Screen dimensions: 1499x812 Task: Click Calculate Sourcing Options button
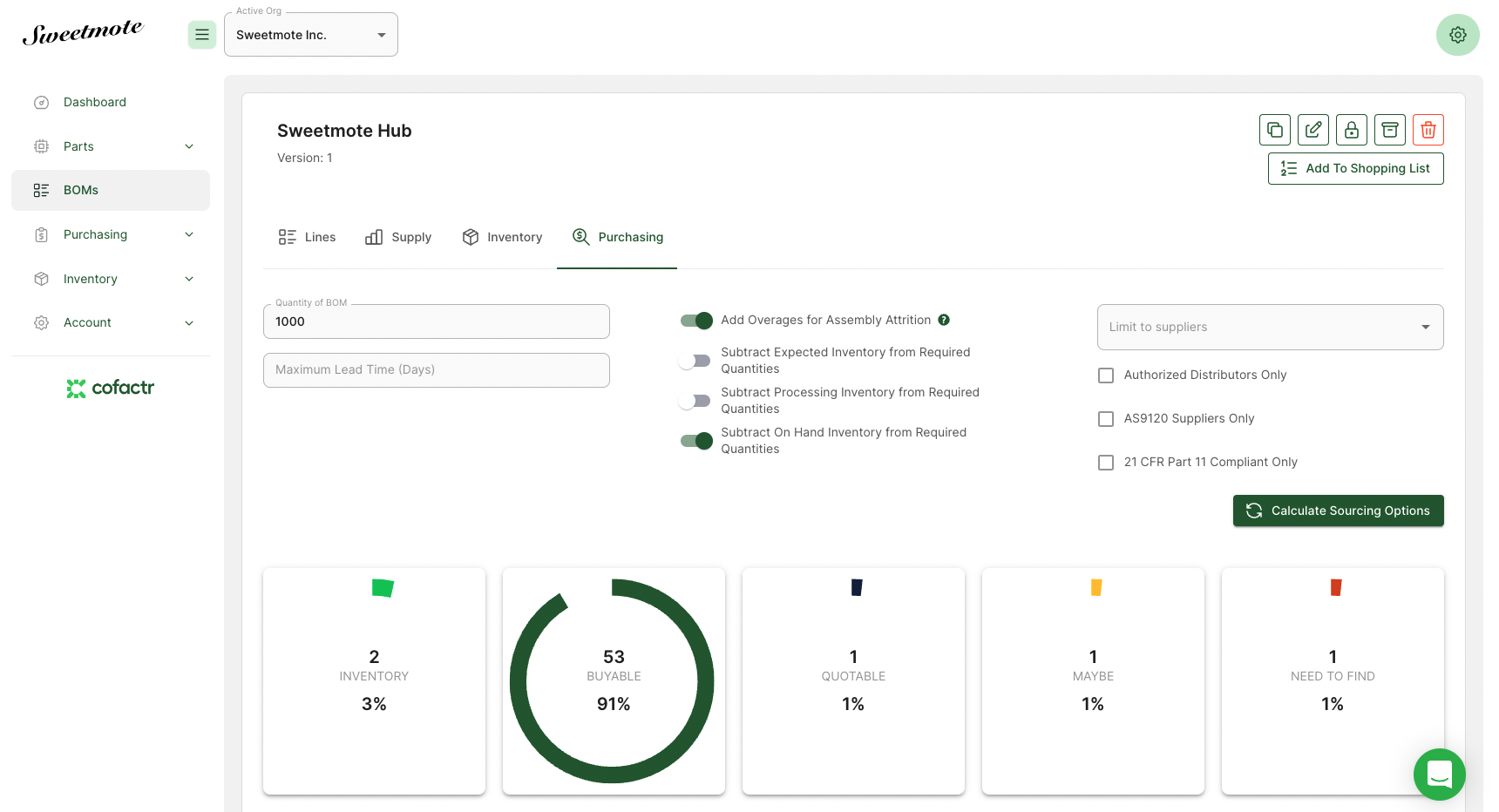click(1338, 511)
